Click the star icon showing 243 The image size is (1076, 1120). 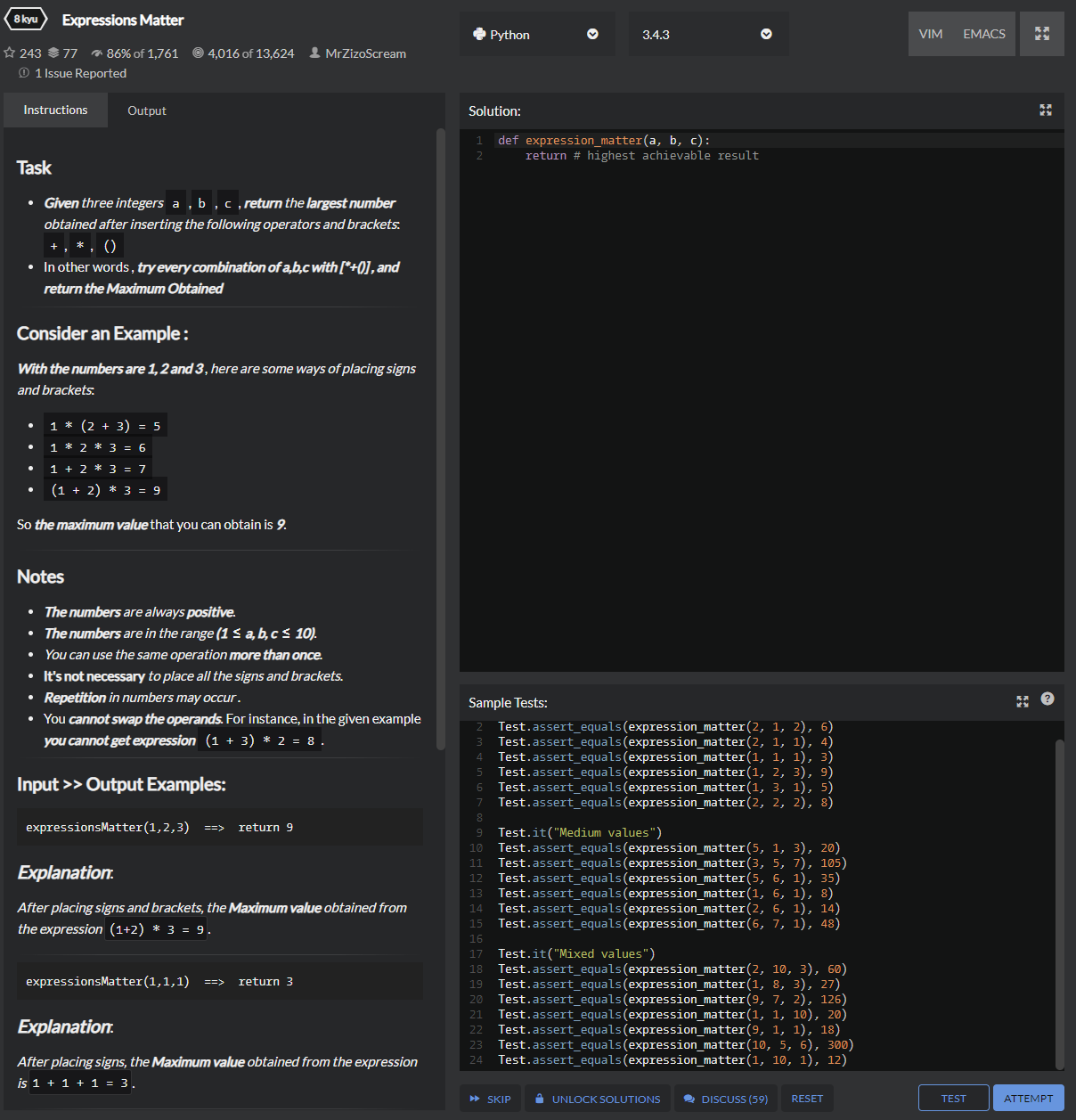point(10,53)
